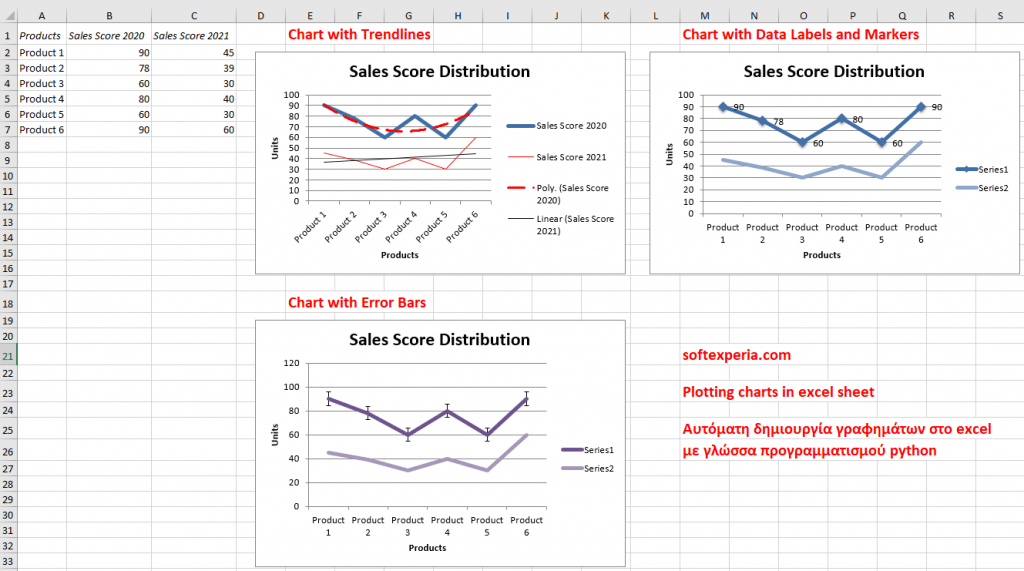The image size is (1024, 571).
Task: Click the softexperia.com text
Action: 736,355
